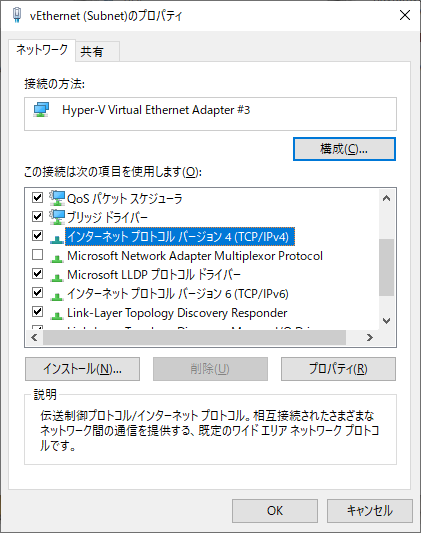421x533 pixels.
Task: Click the vEthernet title bar adapter icon
Action: click(x=16, y=15)
